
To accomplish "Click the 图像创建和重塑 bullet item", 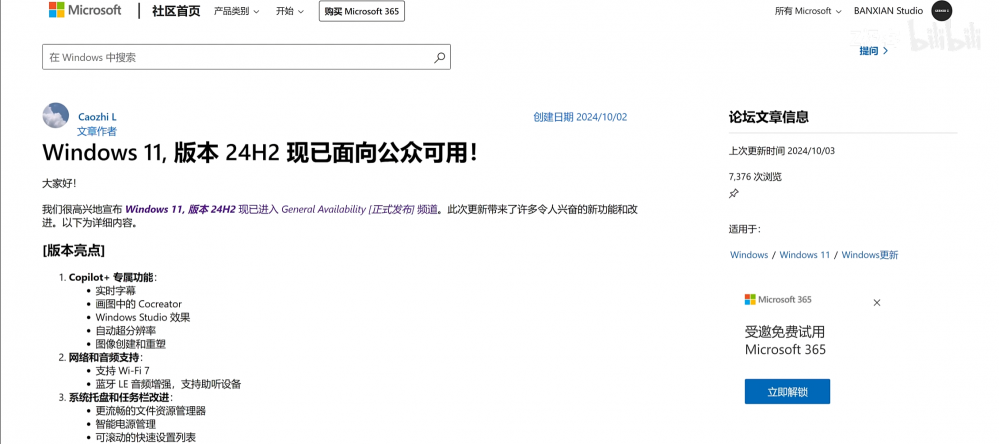I will 131,344.
